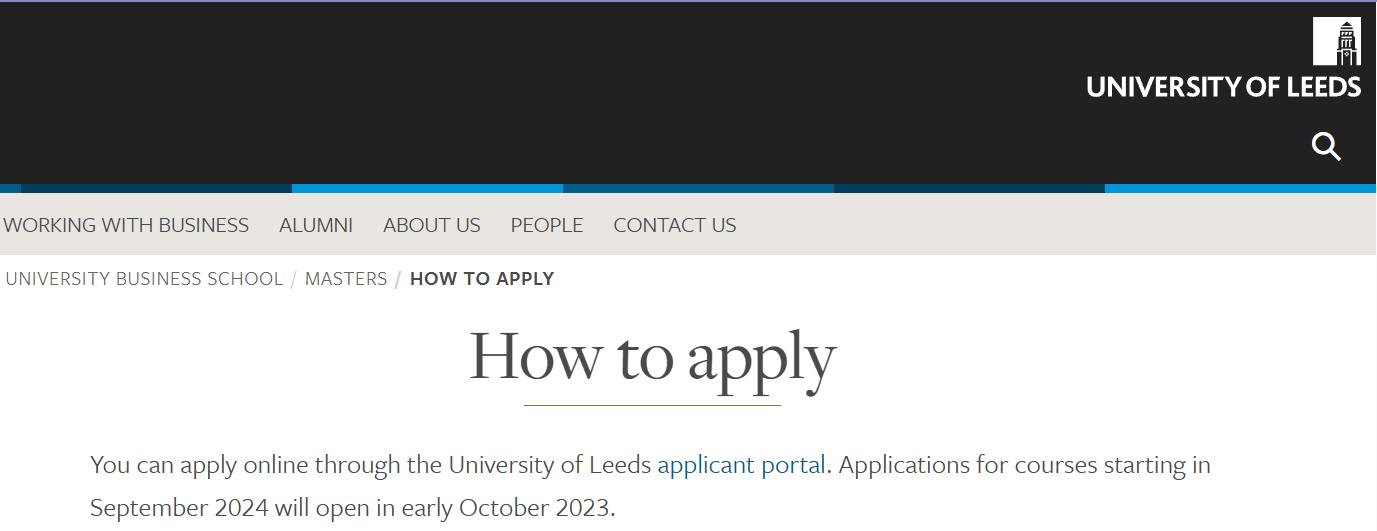Select People in the navigation bar
The width and height of the screenshot is (1377, 531).
click(547, 225)
